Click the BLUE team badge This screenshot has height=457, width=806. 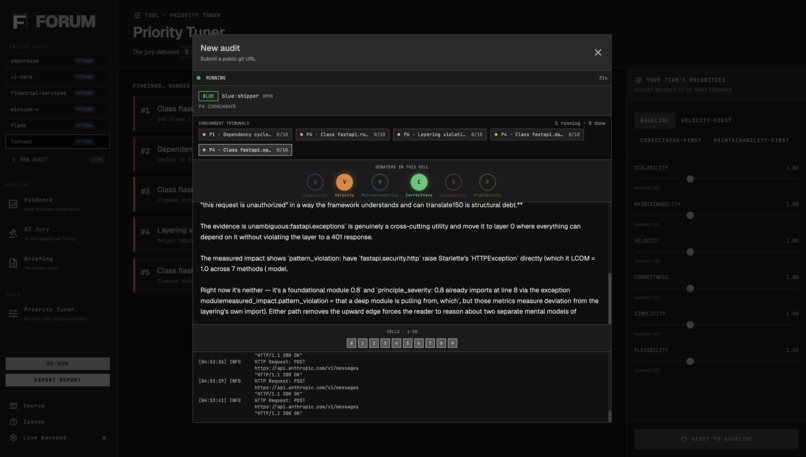[208, 96]
